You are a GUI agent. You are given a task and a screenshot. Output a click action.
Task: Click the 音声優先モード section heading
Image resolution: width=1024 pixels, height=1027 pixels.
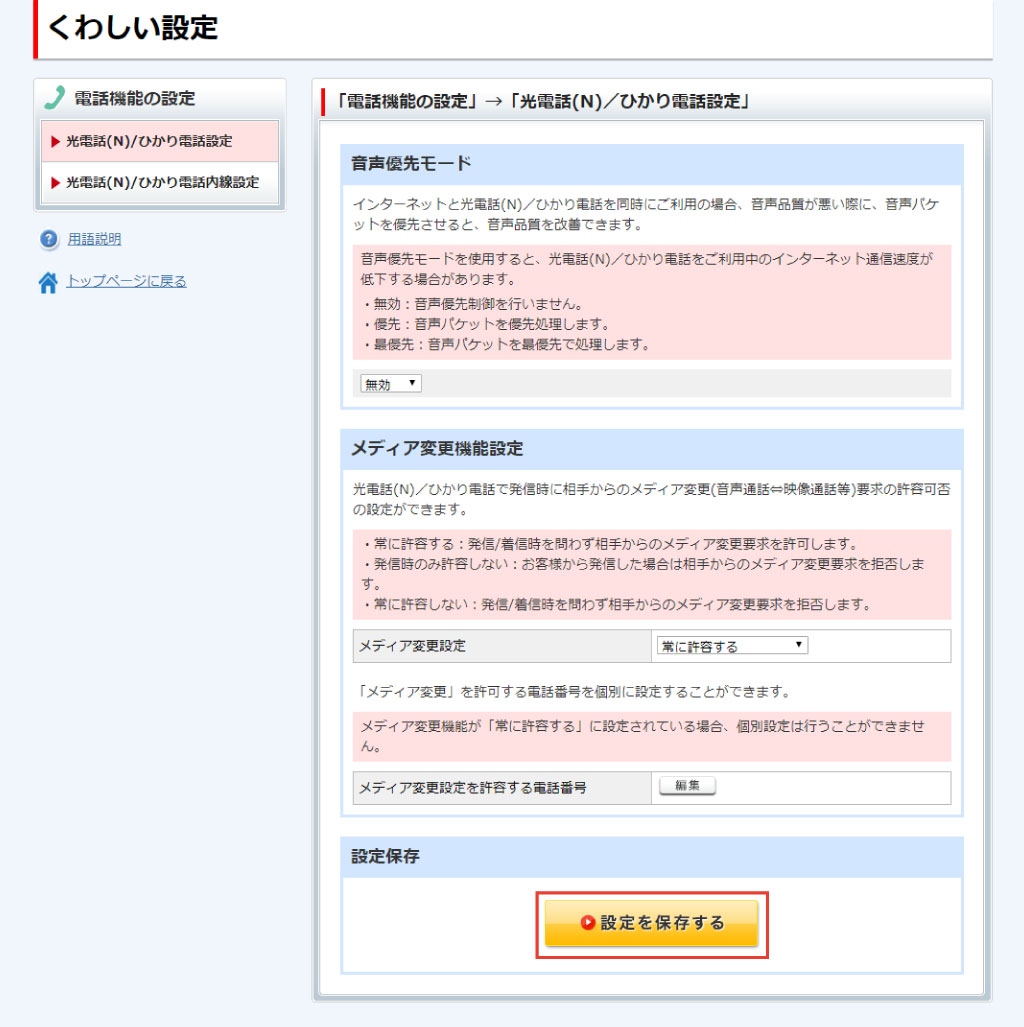click(411, 164)
